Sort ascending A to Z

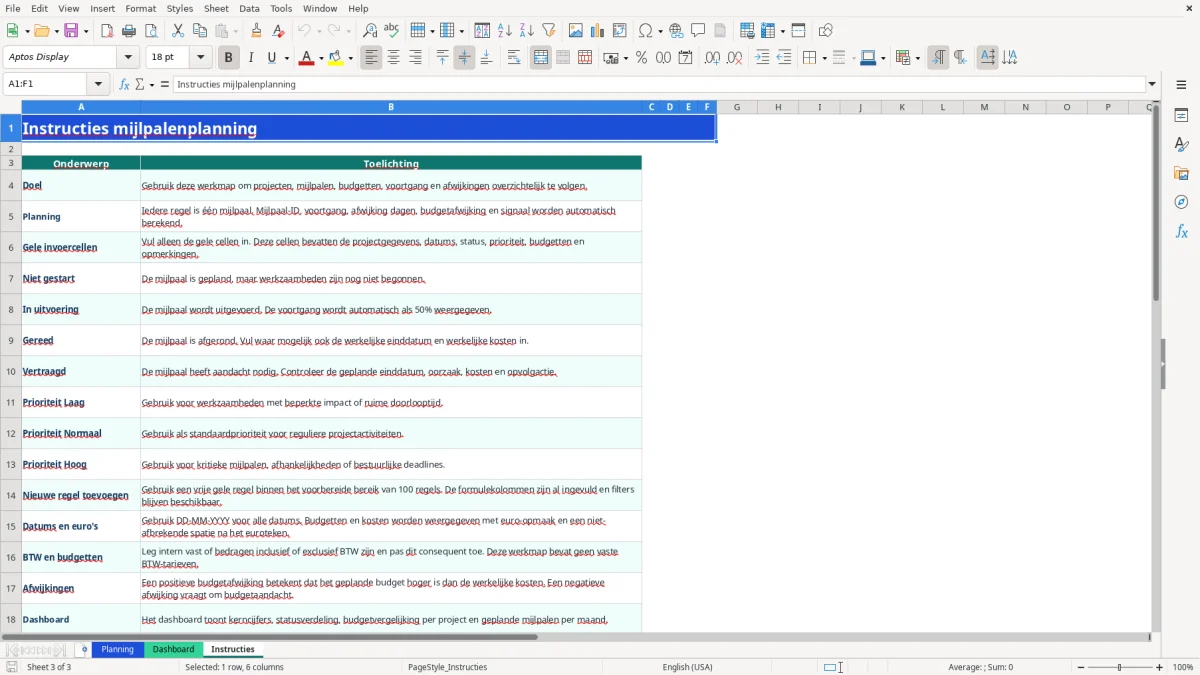tap(505, 31)
